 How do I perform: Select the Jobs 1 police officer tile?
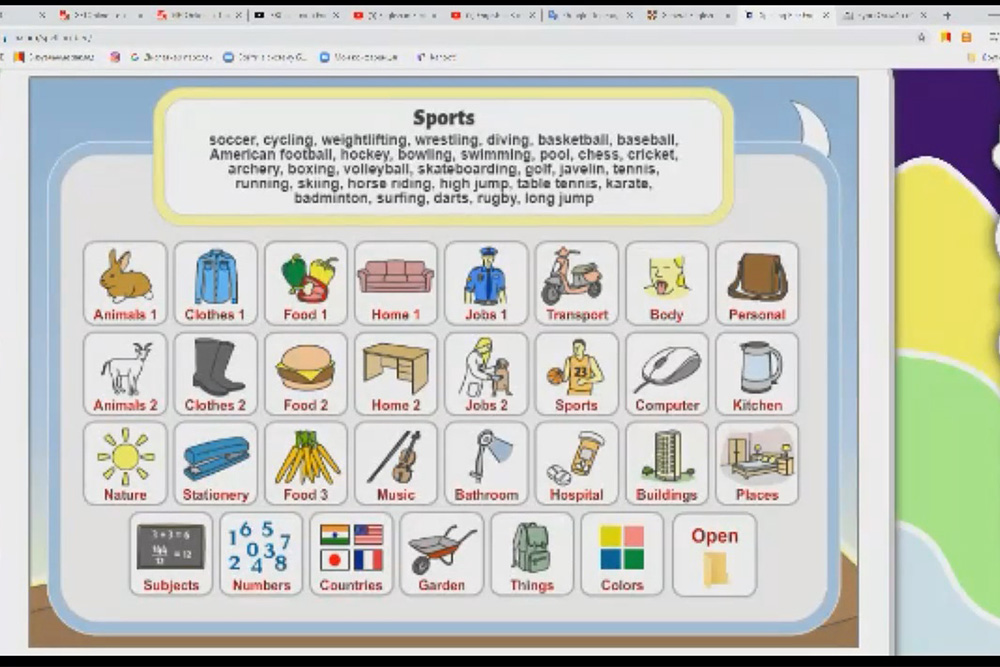486,282
